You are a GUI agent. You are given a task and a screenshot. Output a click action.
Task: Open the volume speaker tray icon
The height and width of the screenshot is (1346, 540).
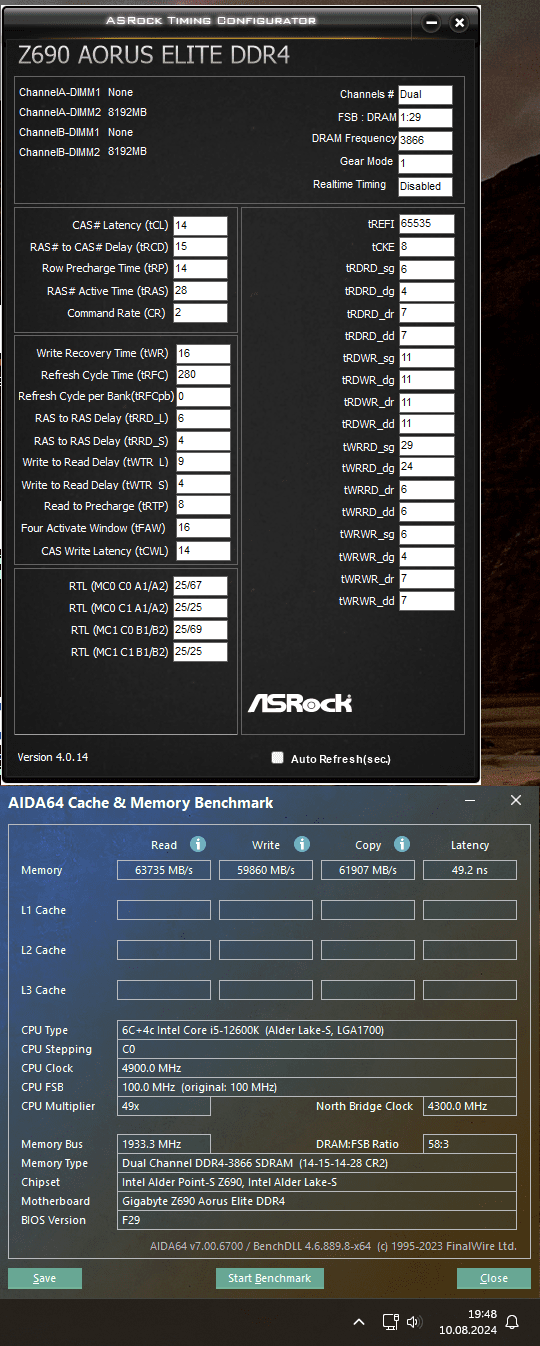coord(414,1322)
